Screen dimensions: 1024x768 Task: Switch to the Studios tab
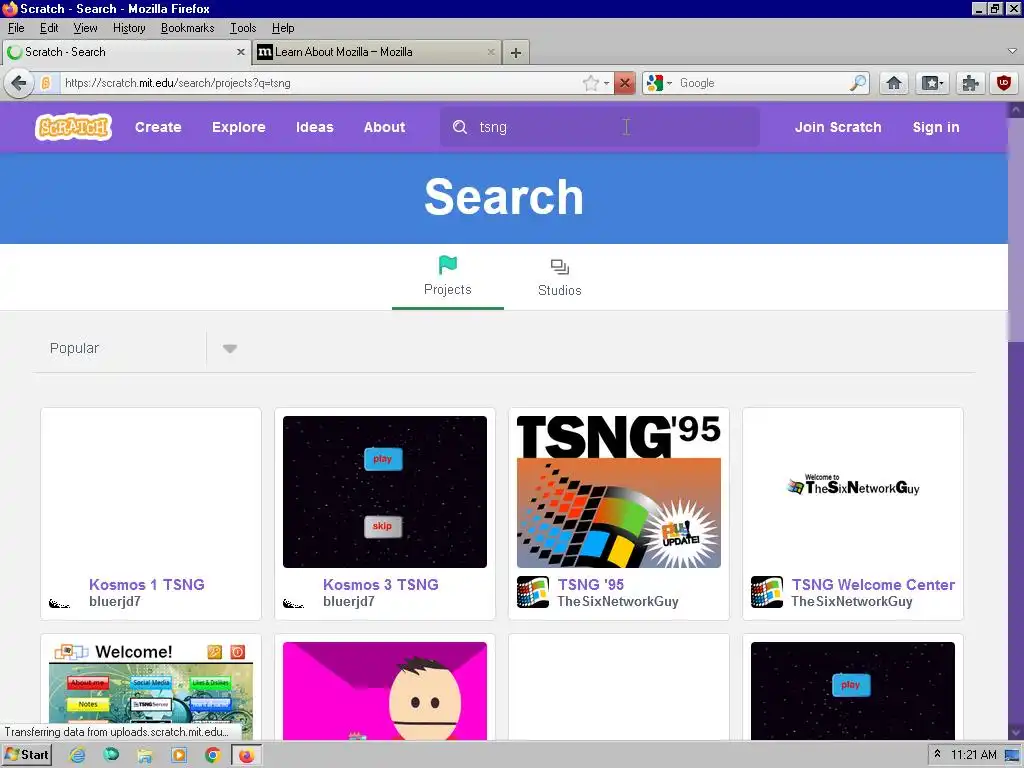[x=560, y=279]
